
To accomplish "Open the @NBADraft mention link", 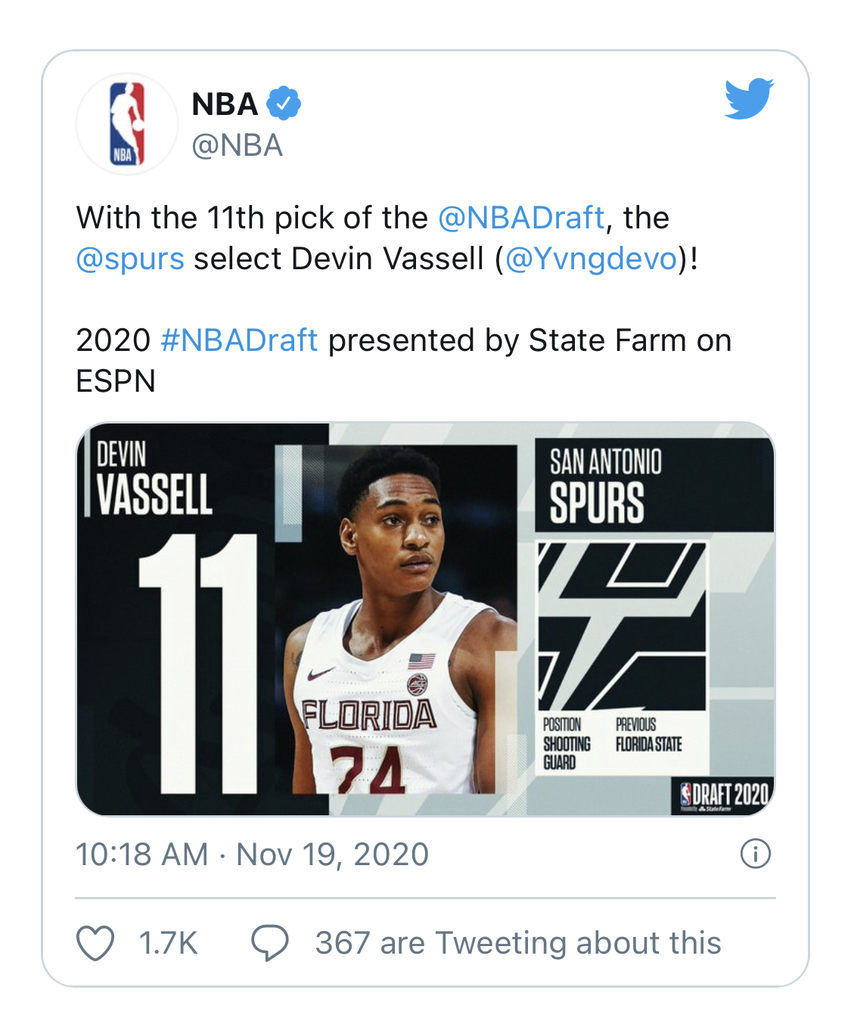I will [521, 217].
